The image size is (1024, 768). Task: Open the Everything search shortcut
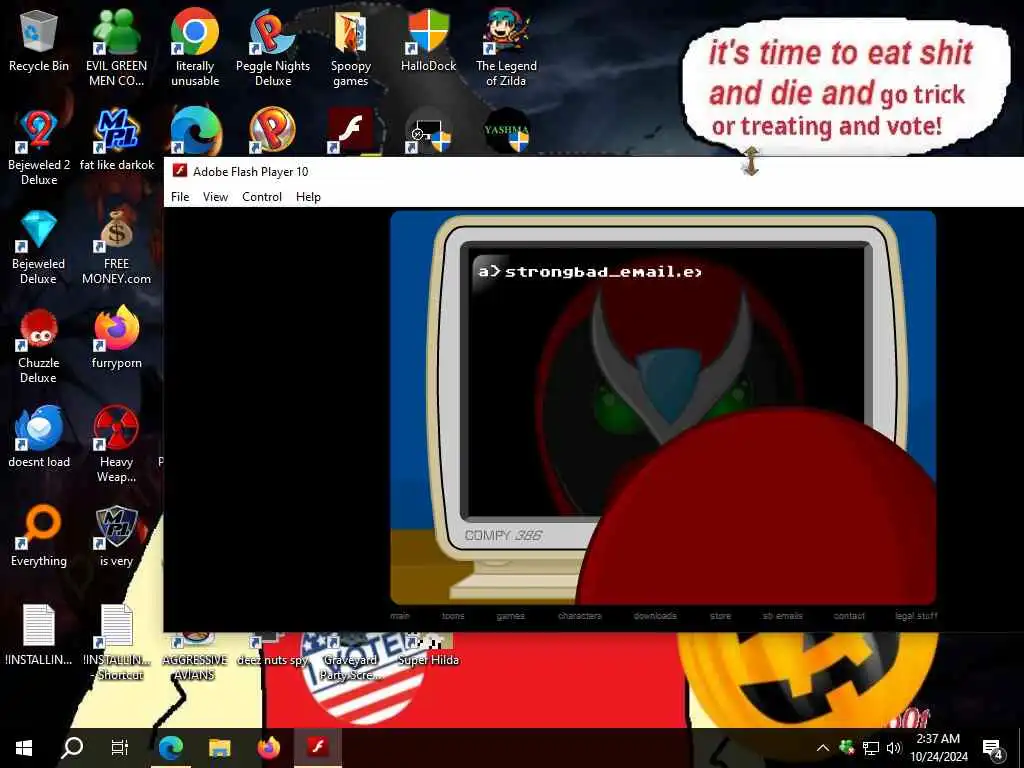pyautogui.click(x=39, y=536)
